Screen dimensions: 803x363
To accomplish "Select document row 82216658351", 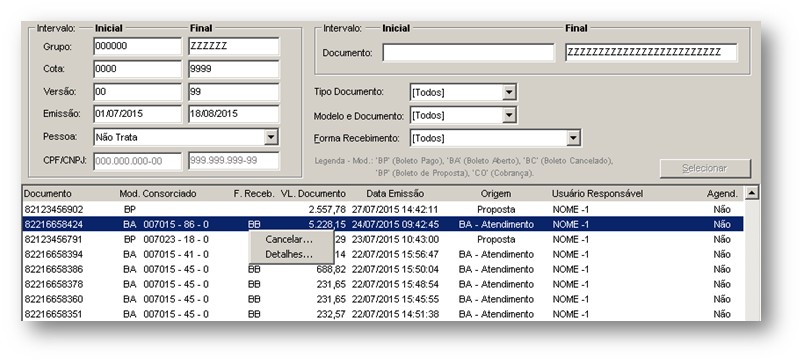I will click(383, 313).
